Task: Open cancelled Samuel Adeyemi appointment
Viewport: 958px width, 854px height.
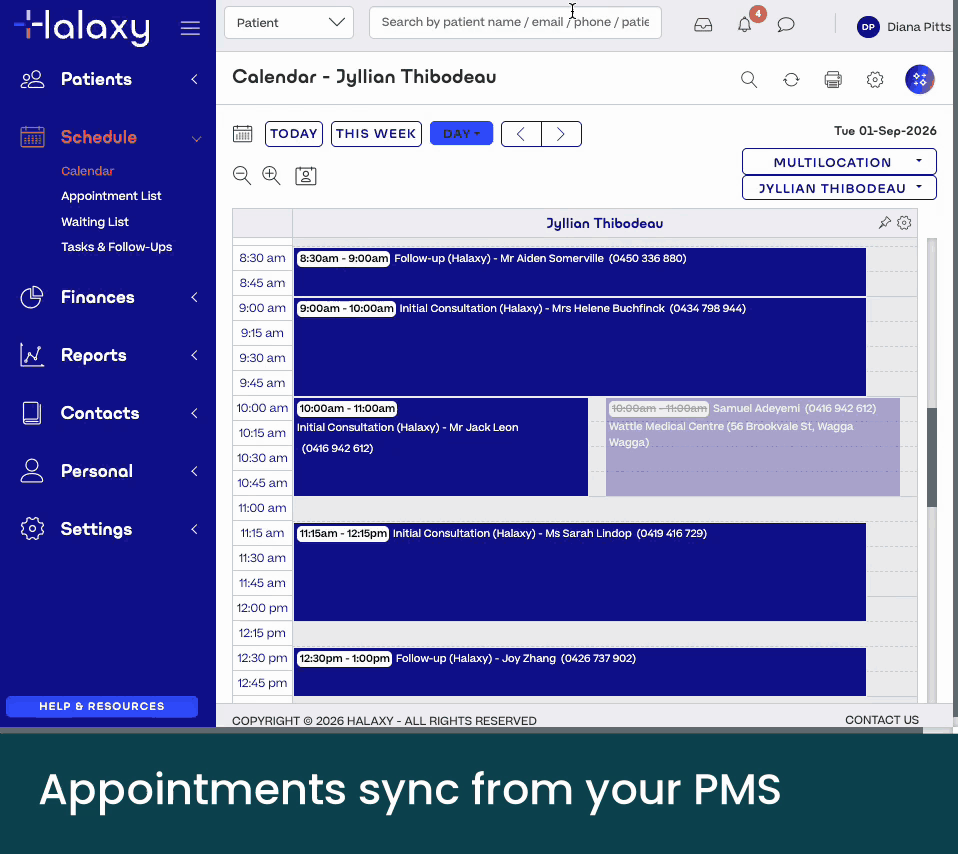Action: pyautogui.click(x=753, y=447)
